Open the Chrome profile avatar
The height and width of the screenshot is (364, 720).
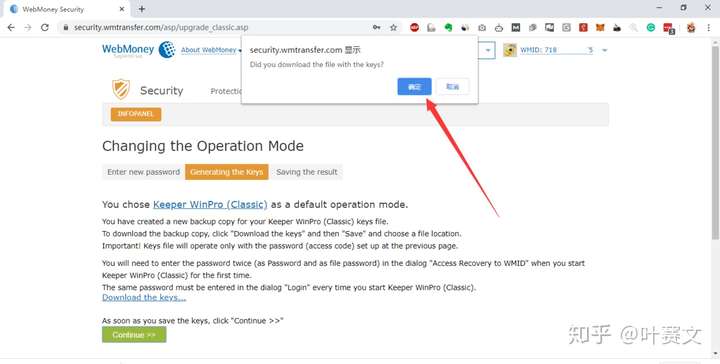(691, 28)
